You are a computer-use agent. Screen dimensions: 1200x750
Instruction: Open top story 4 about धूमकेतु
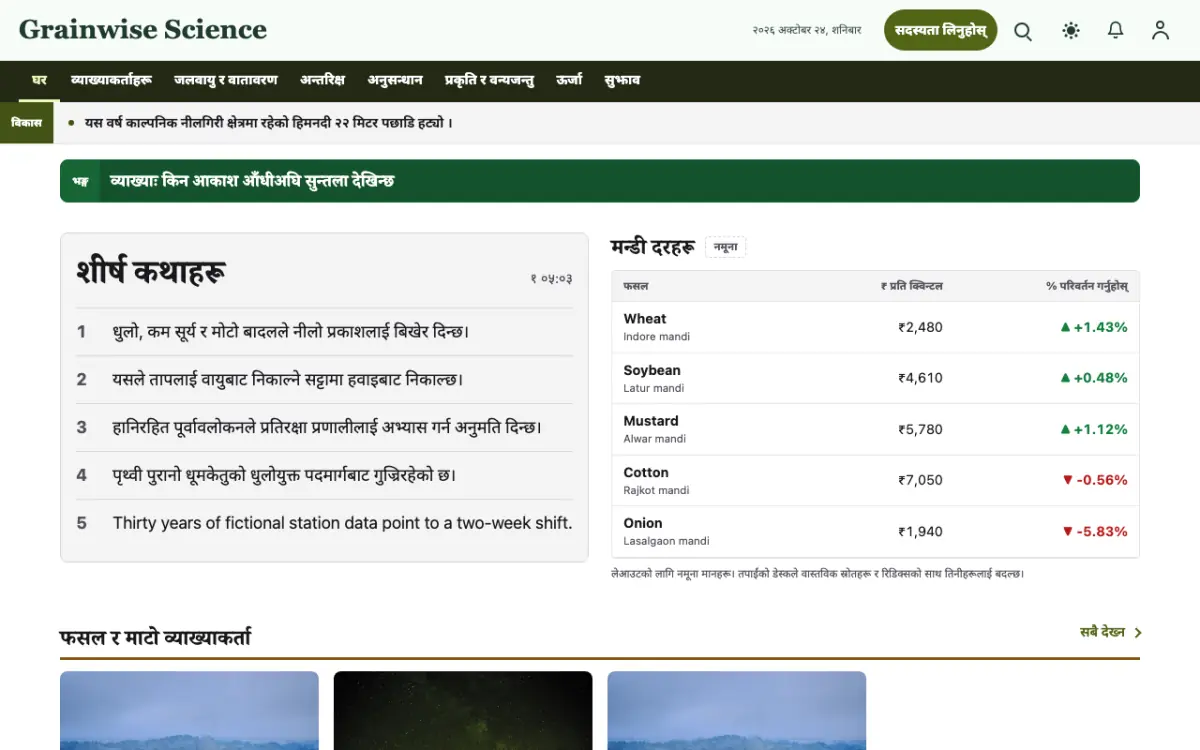click(x=284, y=475)
